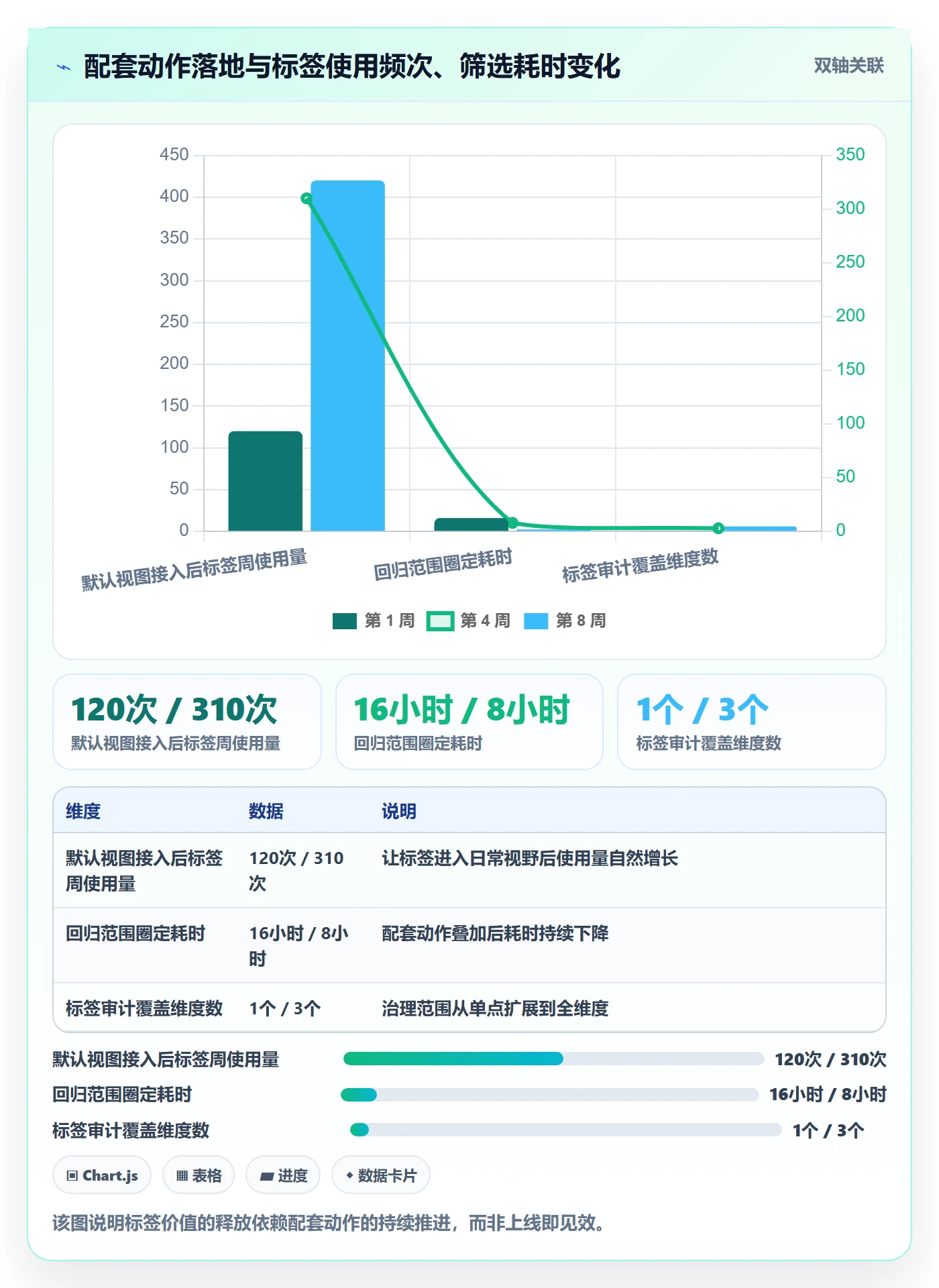
Task: Click the 双轴关联 label in the header
Action: click(x=848, y=66)
